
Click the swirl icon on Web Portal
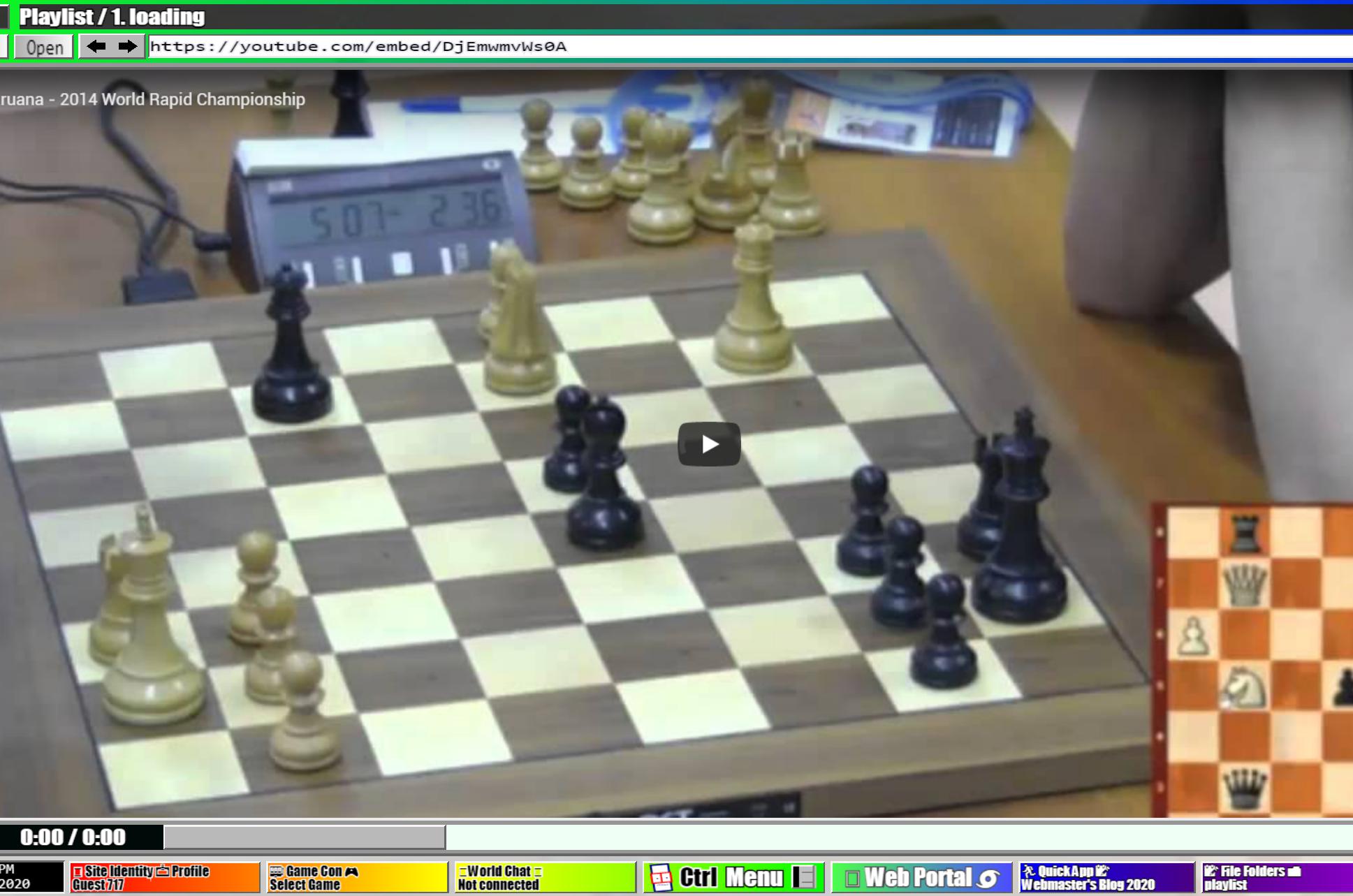(x=988, y=879)
